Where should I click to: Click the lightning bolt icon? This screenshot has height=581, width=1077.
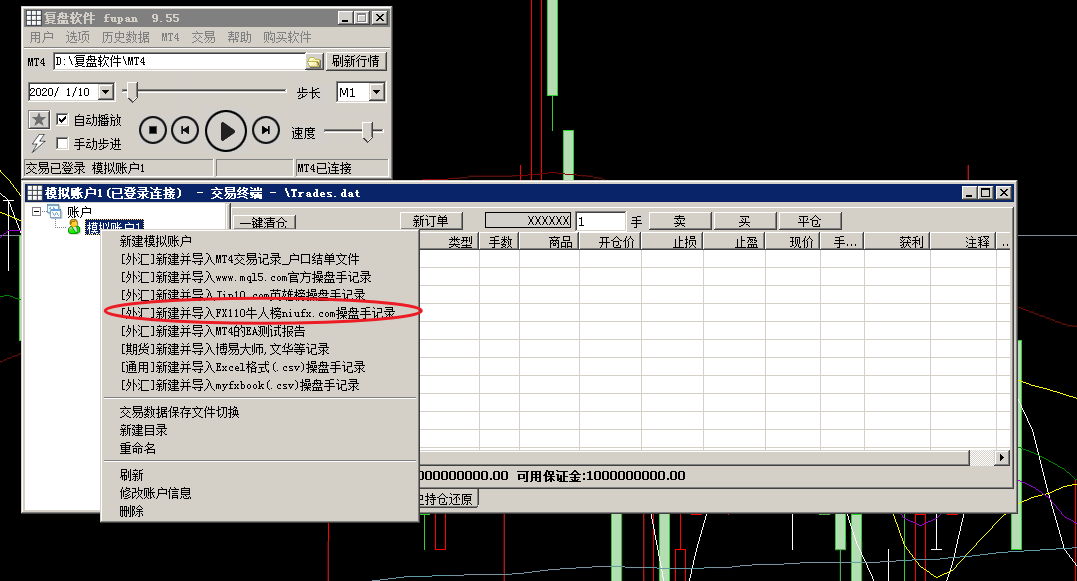click(38, 143)
